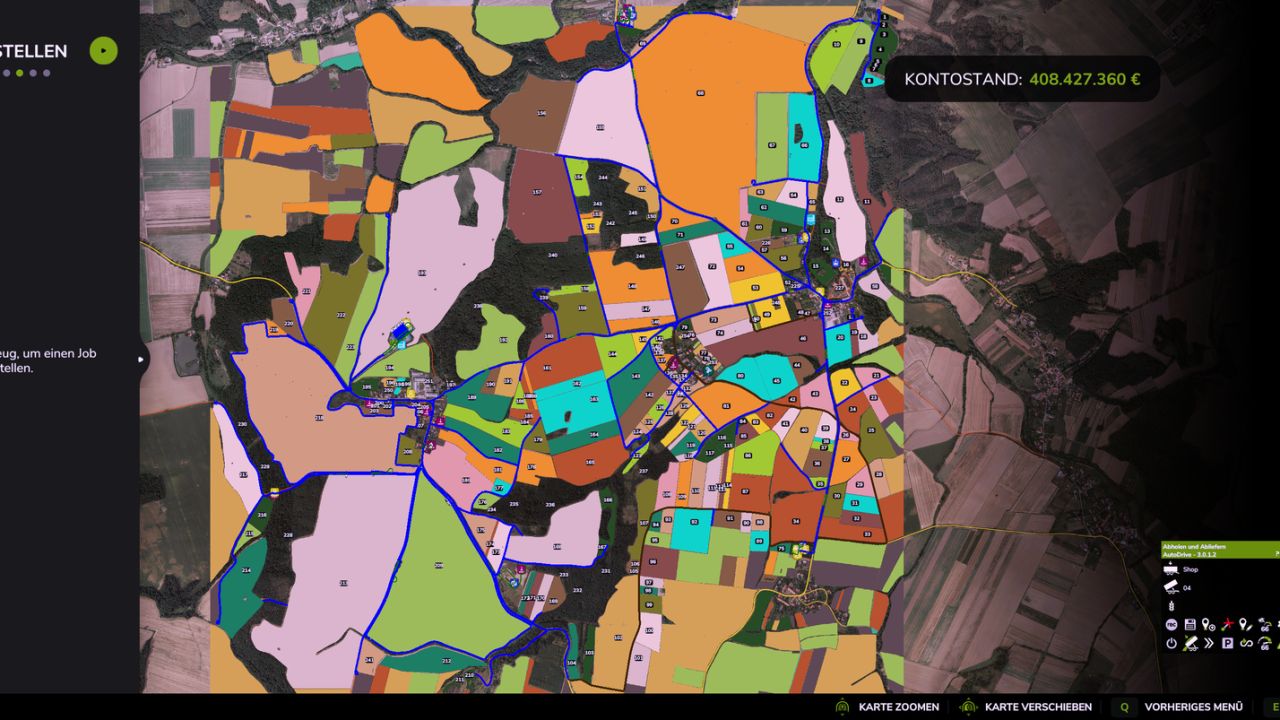1280x720 pixels.
Task: Click the double chevron icon in AutoDrive
Action: coord(1208,643)
